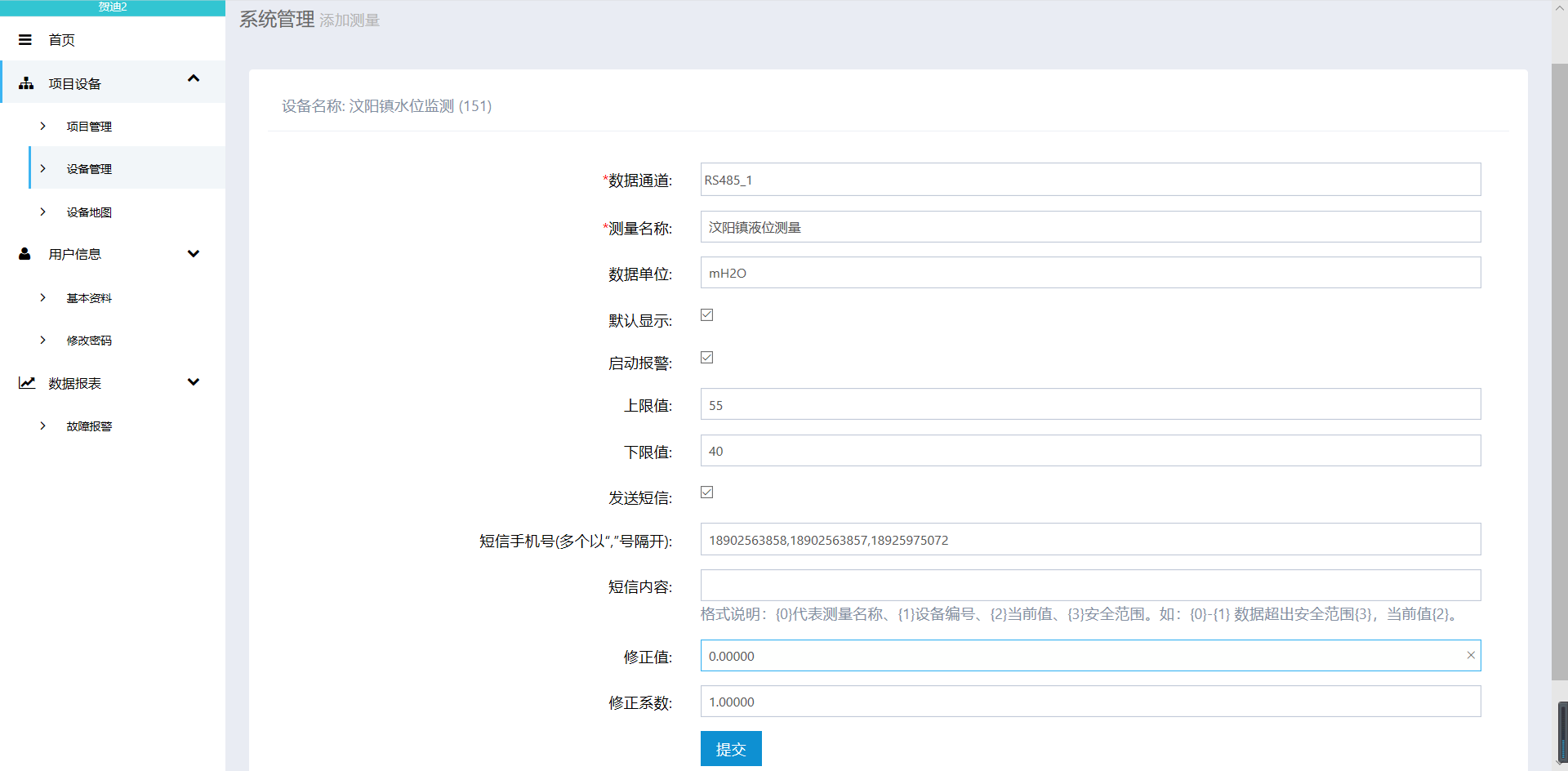Click the sitemap icon for 项目设备
1568x771 pixels.
tap(26, 83)
